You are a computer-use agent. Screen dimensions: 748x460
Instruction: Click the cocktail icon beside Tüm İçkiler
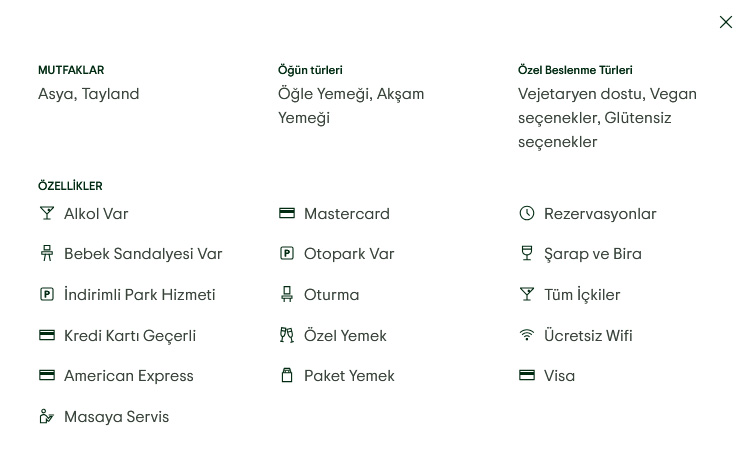(x=527, y=295)
